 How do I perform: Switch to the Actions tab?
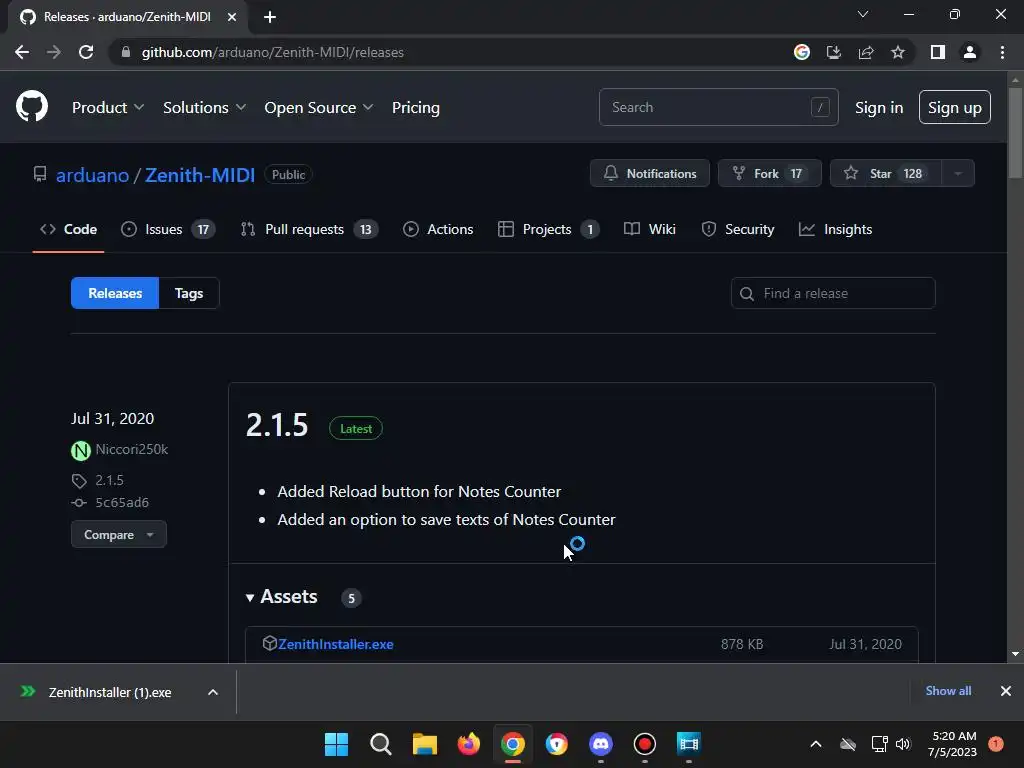pos(438,229)
